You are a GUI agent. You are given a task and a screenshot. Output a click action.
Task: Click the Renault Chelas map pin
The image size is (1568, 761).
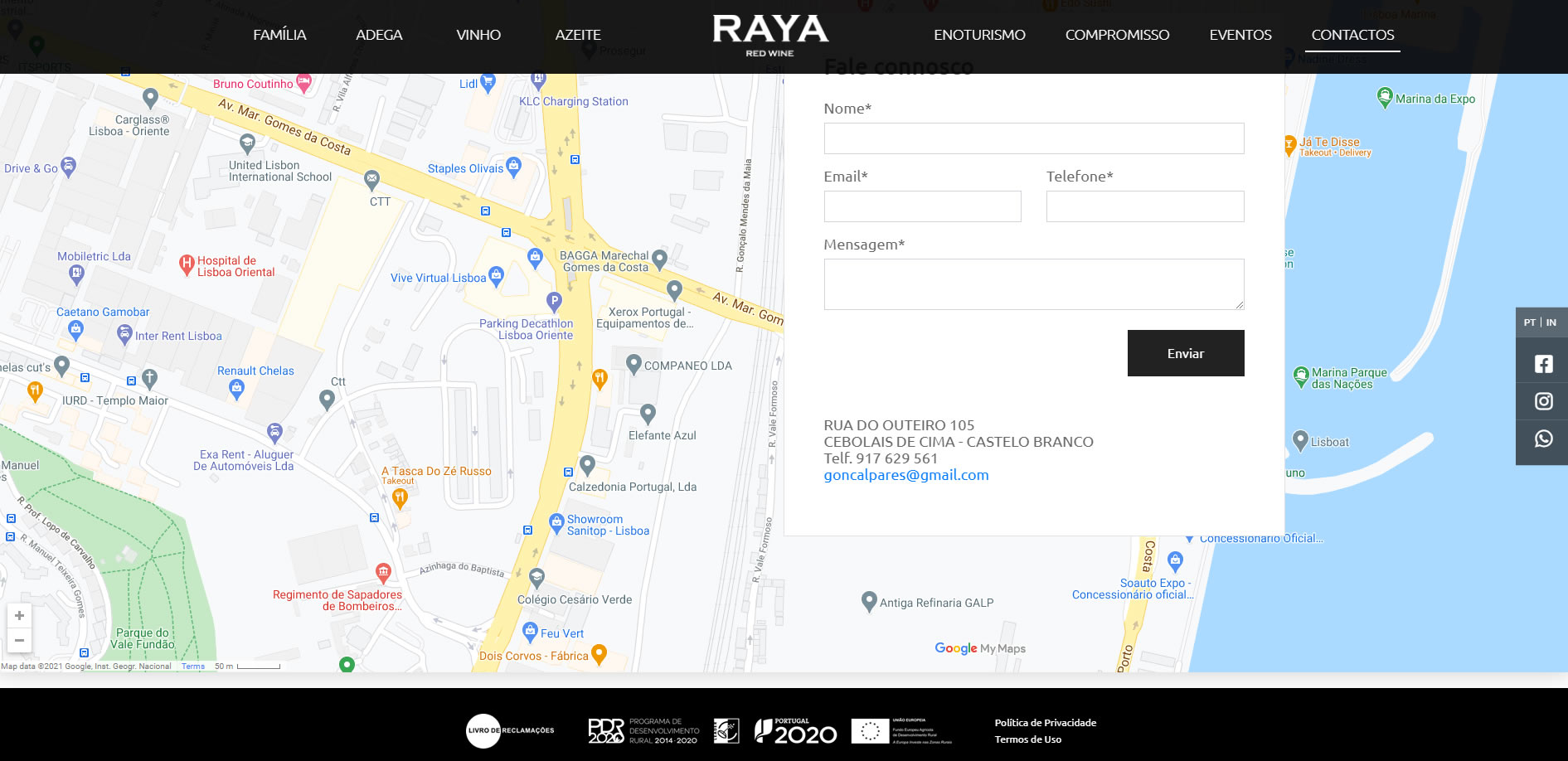236,390
